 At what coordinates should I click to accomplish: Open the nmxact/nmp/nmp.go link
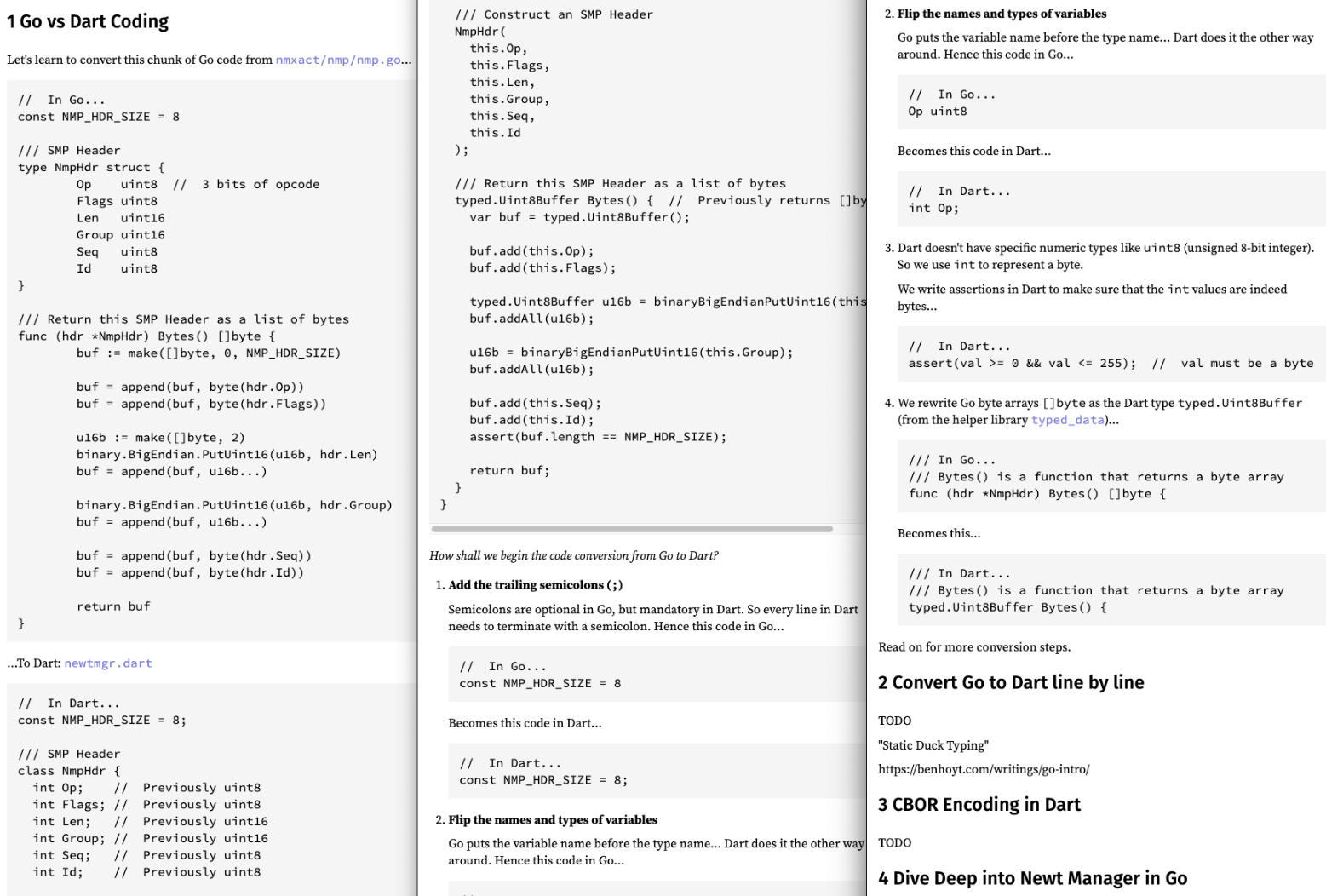tap(338, 60)
